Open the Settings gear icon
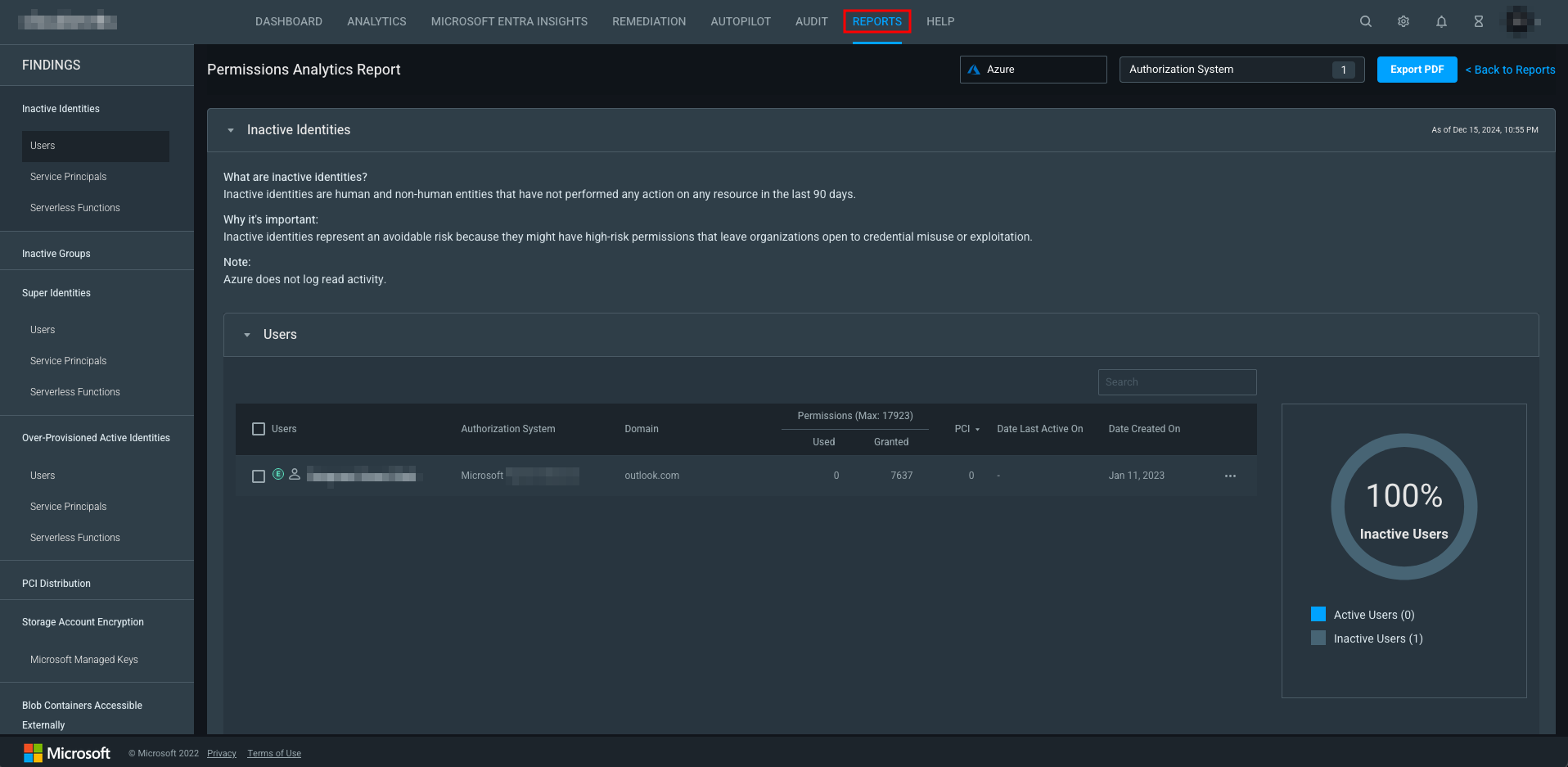 (1403, 21)
